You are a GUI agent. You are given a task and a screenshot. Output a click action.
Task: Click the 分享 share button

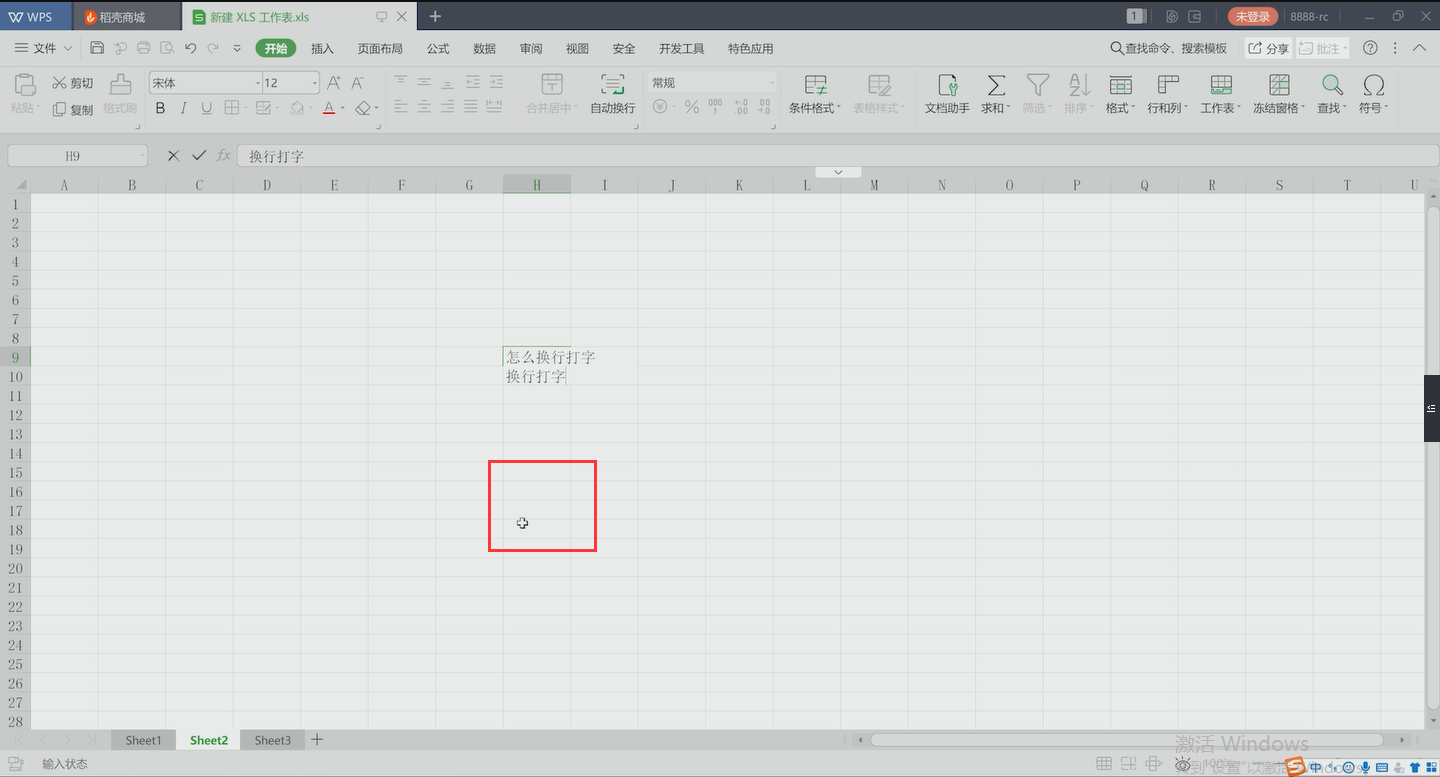(1268, 48)
